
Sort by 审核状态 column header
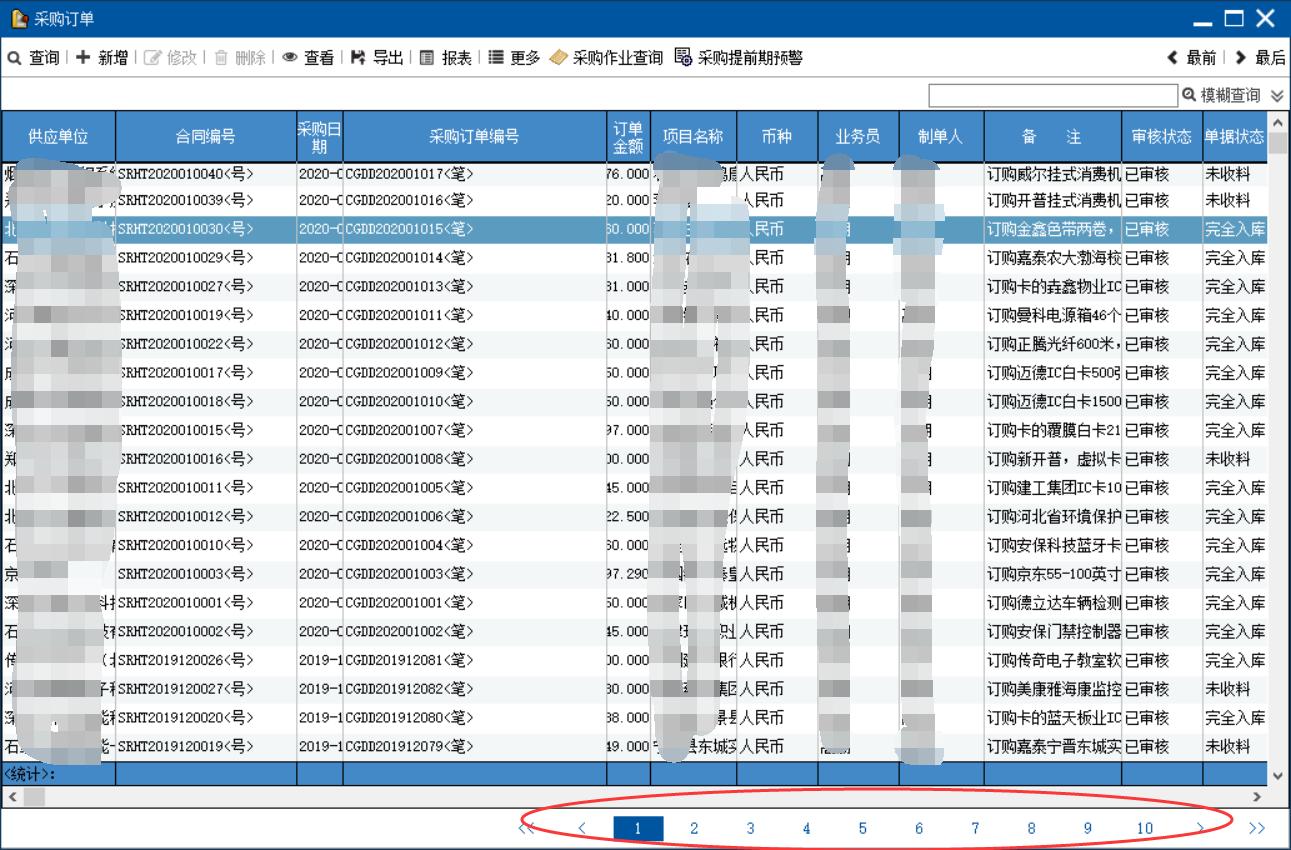[x=1161, y=137]
